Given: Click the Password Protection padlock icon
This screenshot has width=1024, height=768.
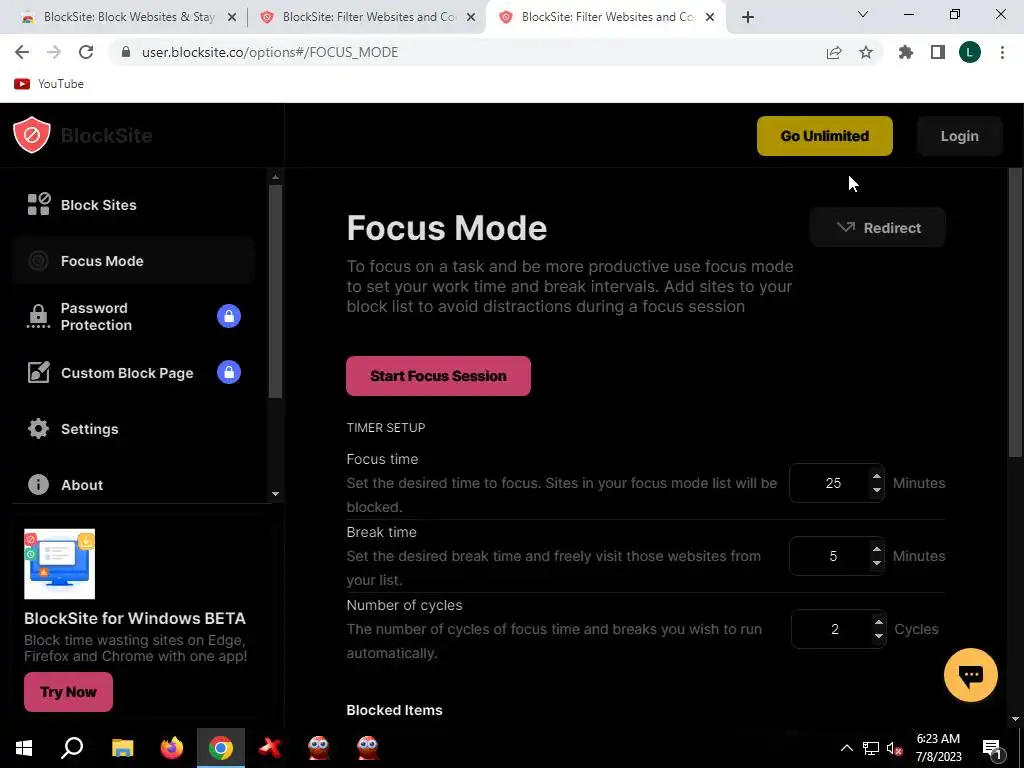Looking at the screenshot, I should 39,316.
